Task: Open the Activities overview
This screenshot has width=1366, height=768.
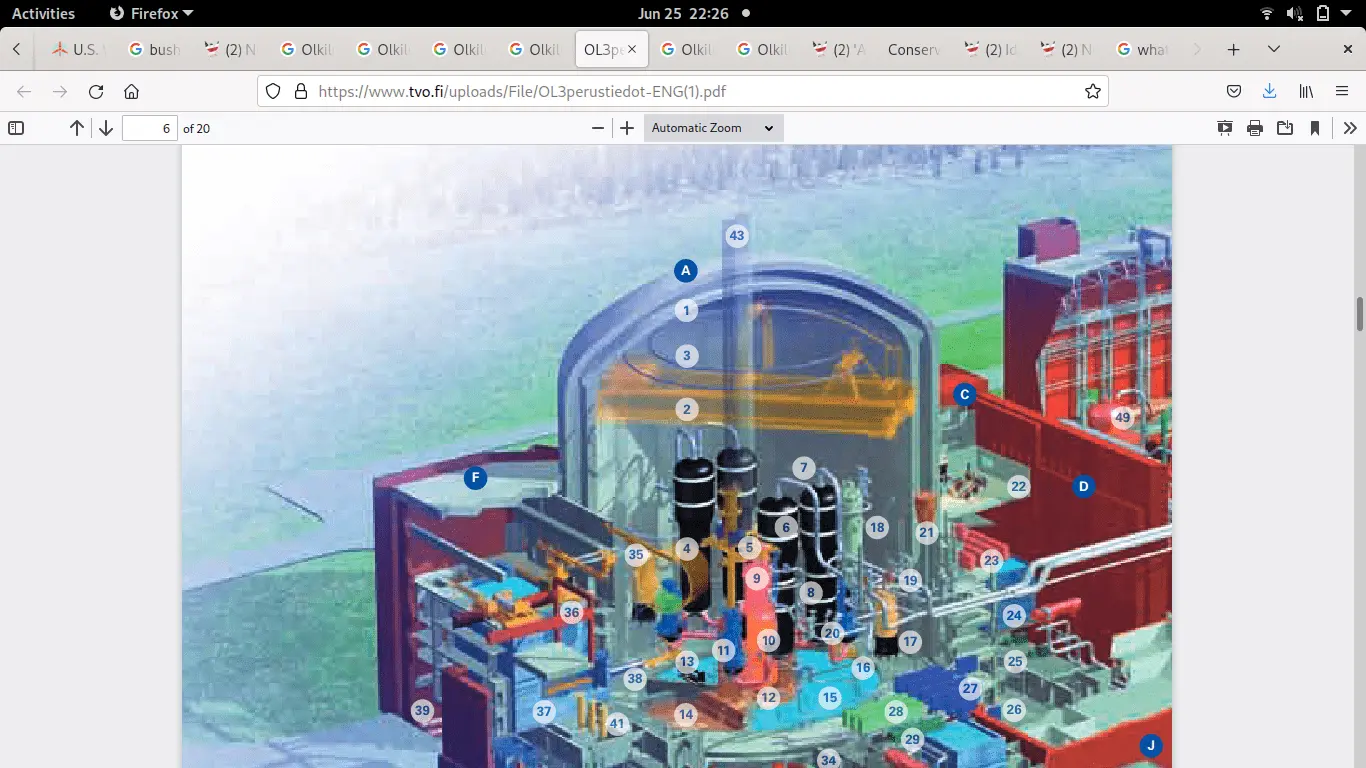Action: coord(43,13)
